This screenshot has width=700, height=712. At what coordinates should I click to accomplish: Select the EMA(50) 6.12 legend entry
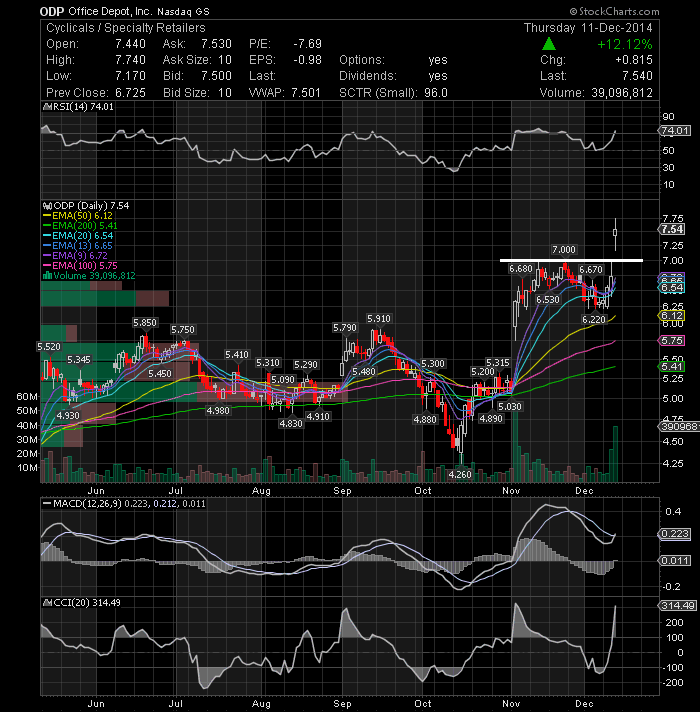click(x=78, y=216)
